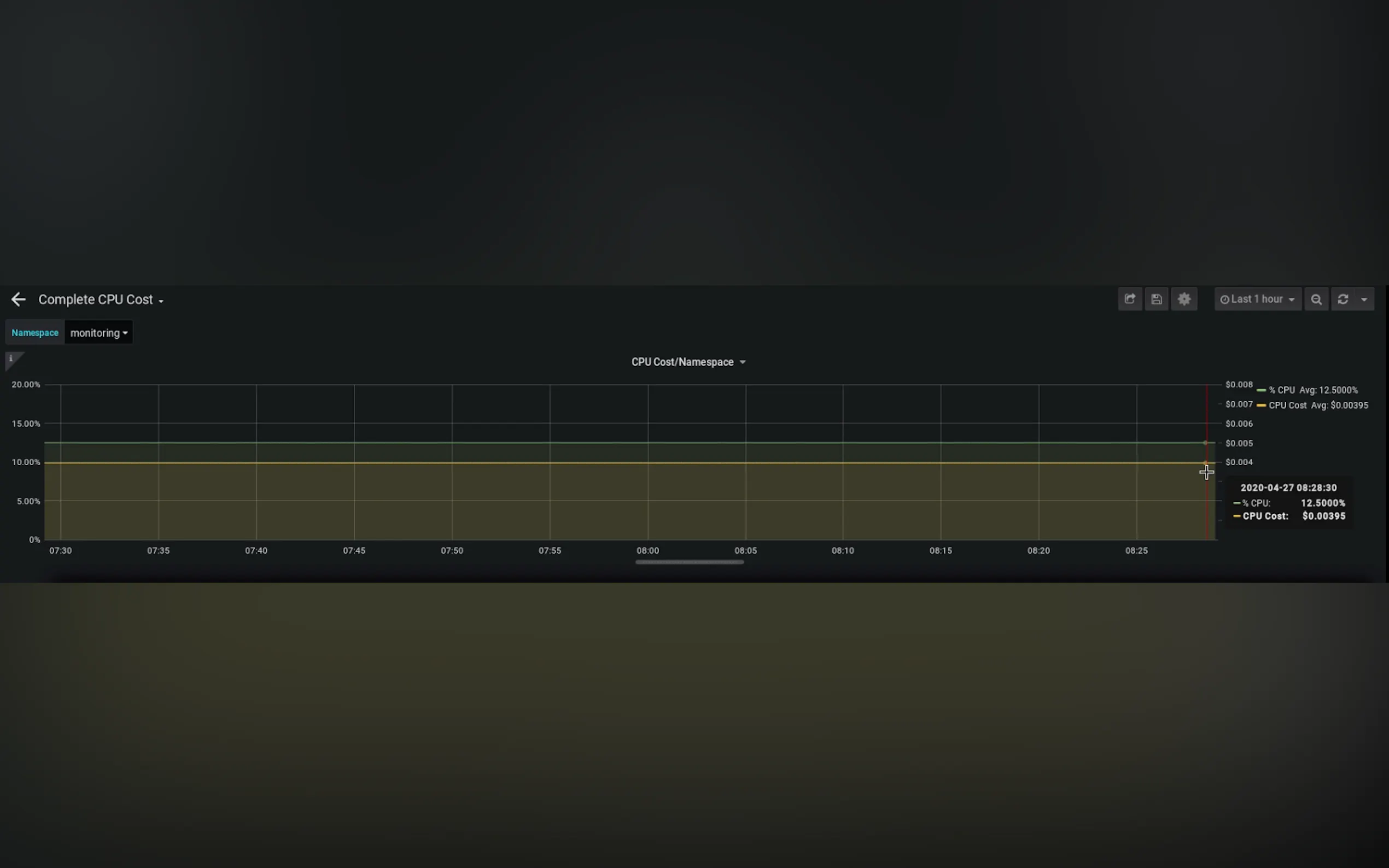Viewport: 1389px width, 868px height.
Task: Open the monitoring namespace dropdown
Action: click(99, 333)
